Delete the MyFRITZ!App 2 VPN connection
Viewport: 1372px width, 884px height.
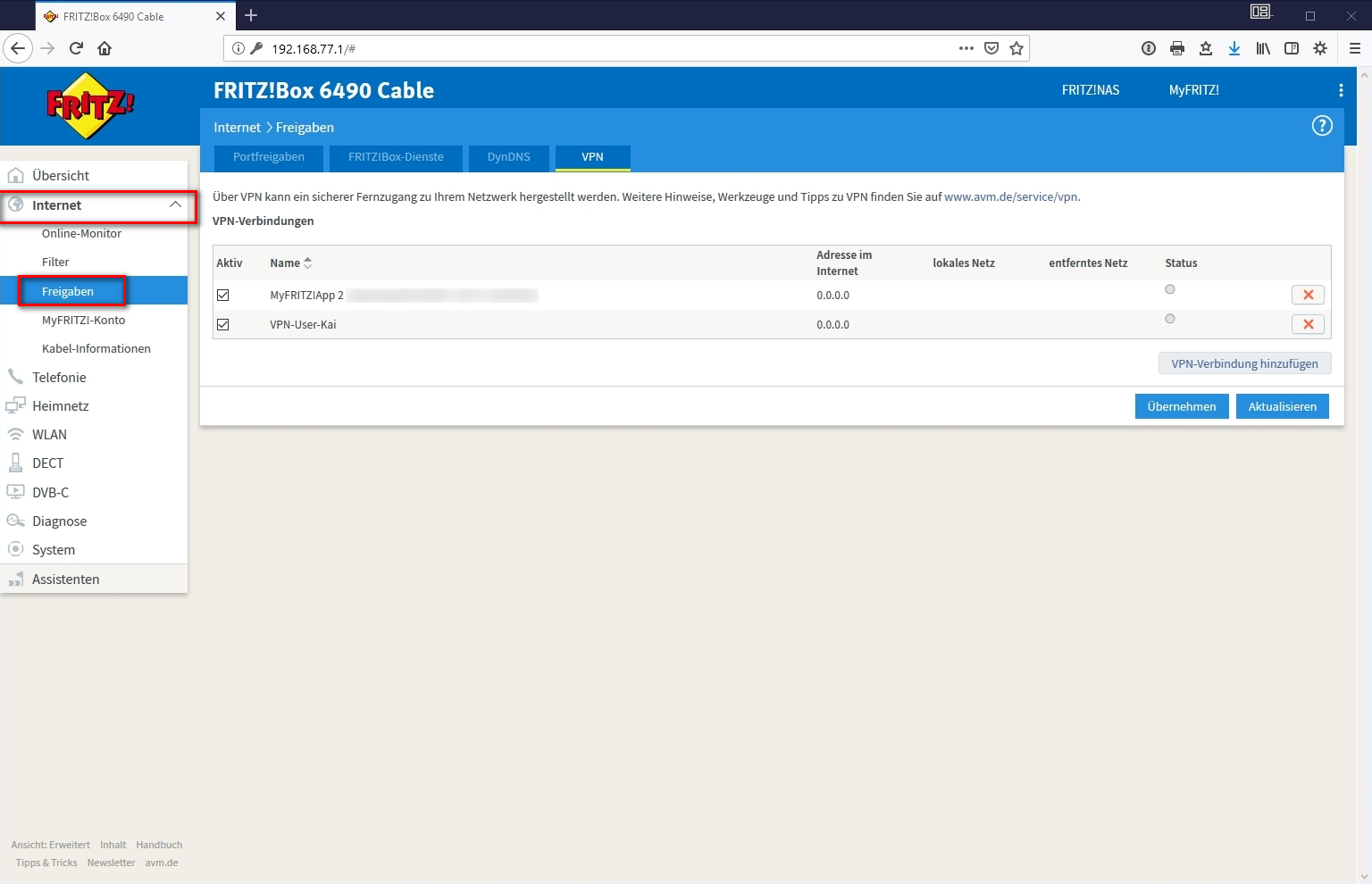(x=1308, y=295)
